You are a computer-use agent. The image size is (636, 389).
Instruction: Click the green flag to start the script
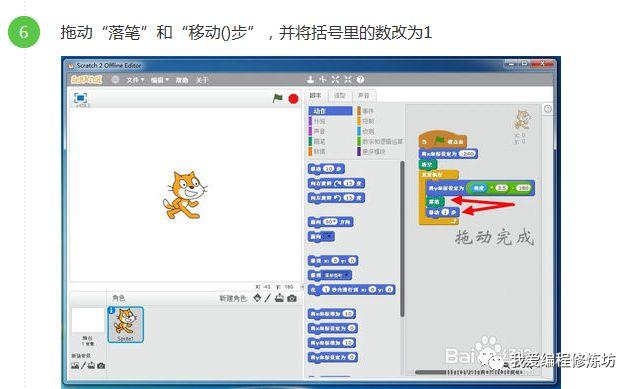(277, 98)
